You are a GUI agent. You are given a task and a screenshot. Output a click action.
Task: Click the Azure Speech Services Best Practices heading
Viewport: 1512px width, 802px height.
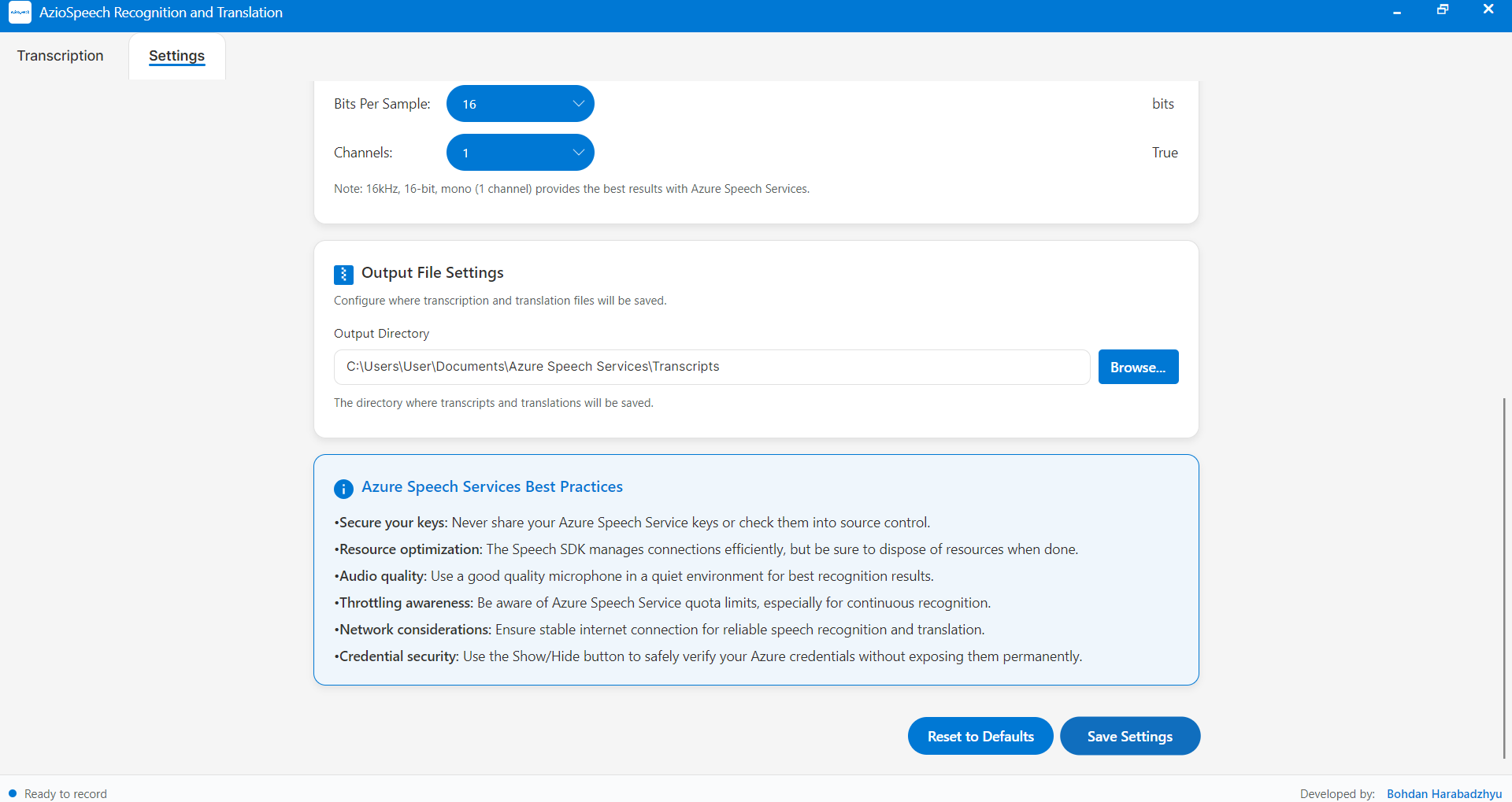[x=492, y=487]
